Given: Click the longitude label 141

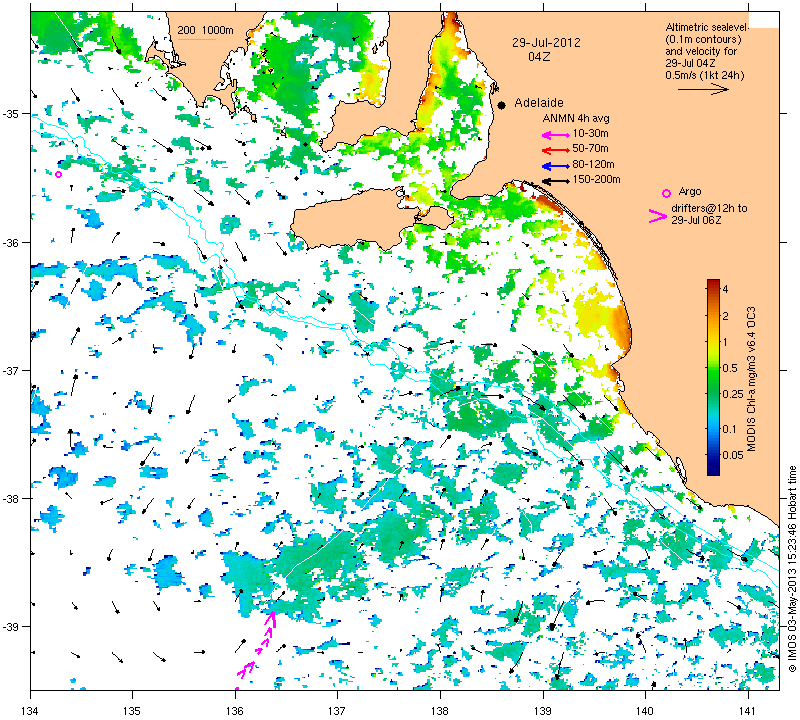Looking at the screenshot, I should tap(748, 710).
